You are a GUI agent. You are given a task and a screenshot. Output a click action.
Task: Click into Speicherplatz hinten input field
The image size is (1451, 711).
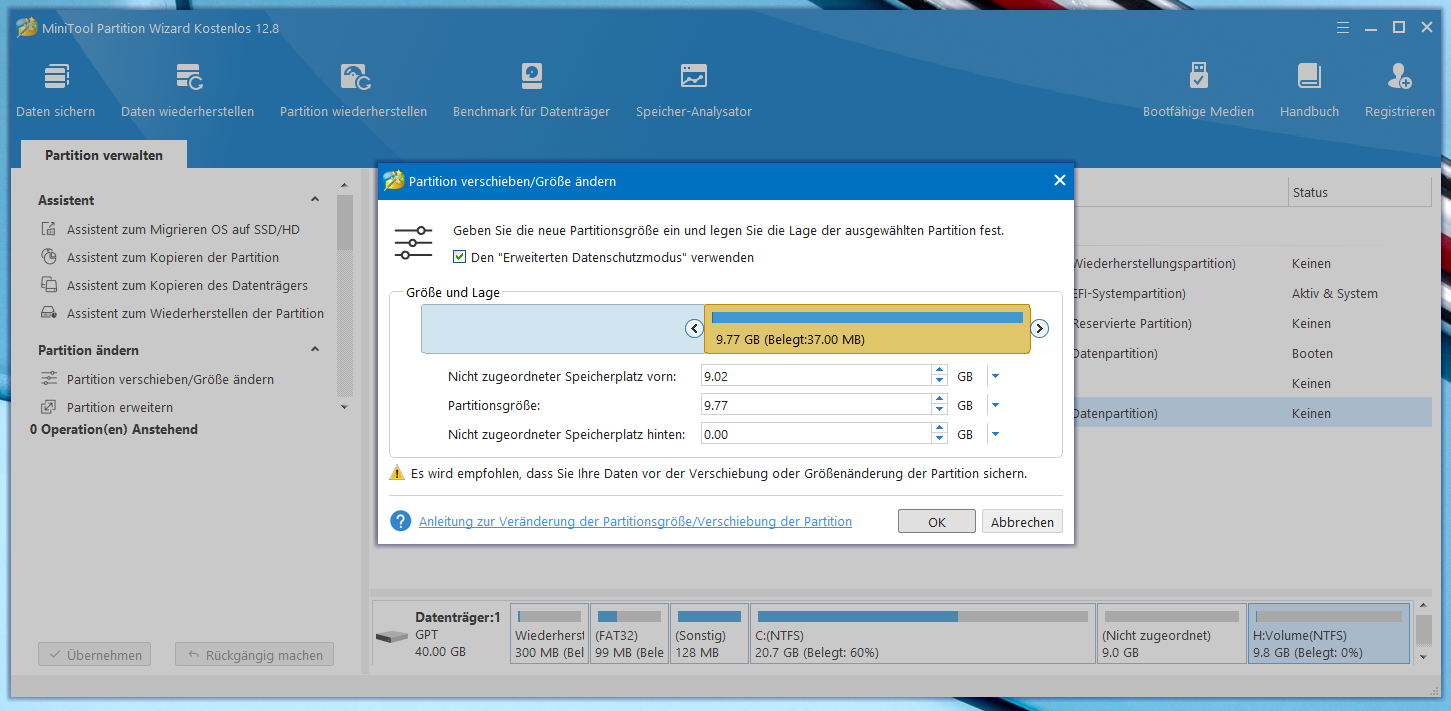pyautogui.click(x=816, y=435)
